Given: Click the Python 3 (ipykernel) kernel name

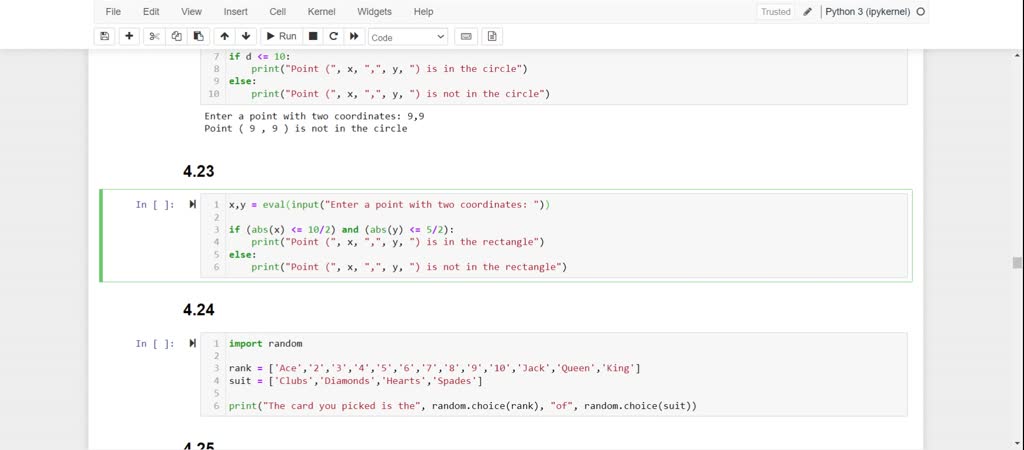Looking at the screenshot, I should pyautogui.click(x=867, y=12).
